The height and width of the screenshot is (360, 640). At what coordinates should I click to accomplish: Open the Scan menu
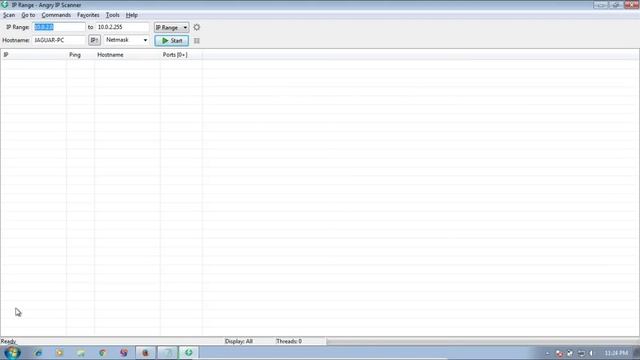click(9, 15)
